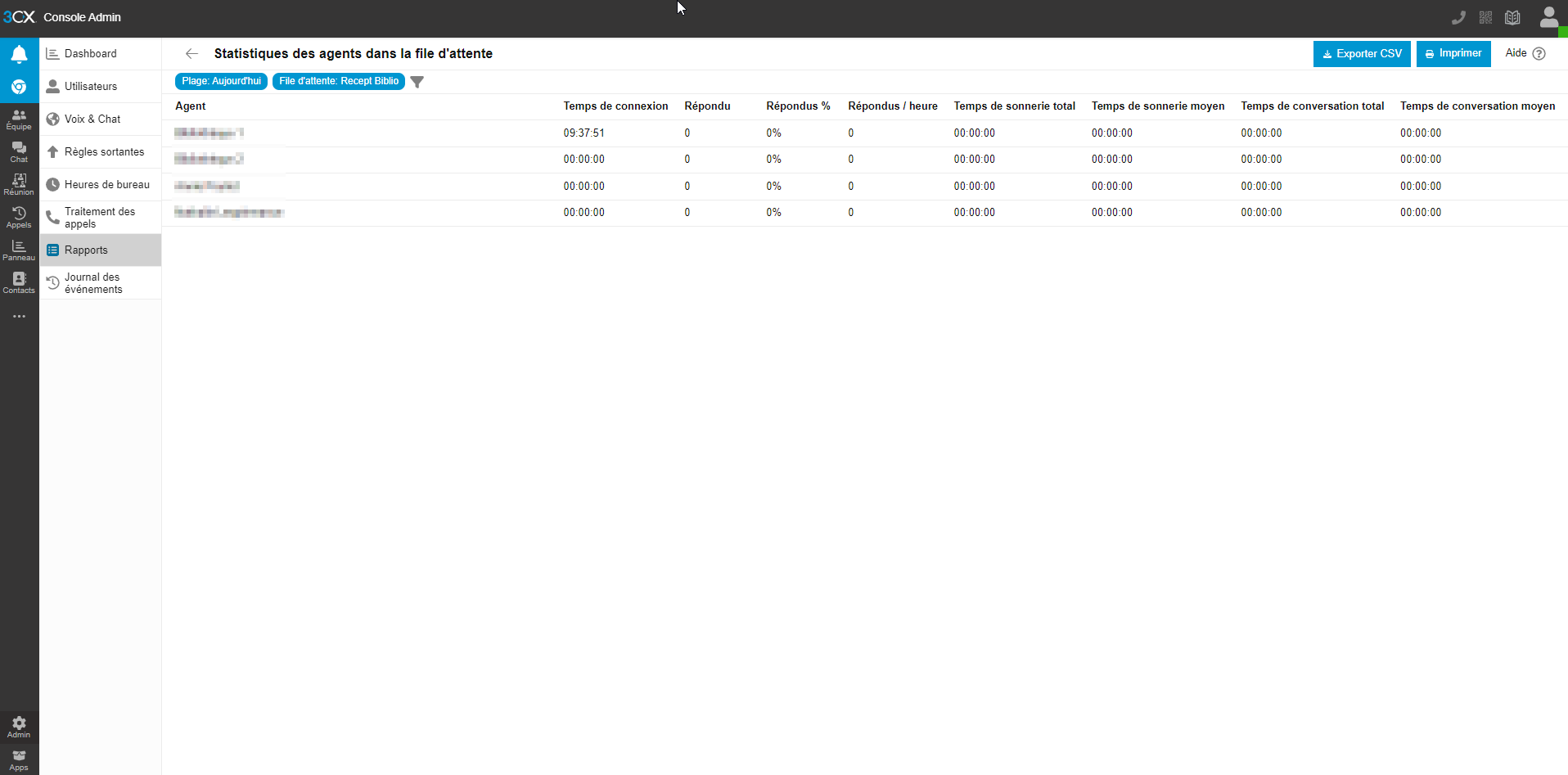
Task: Open the Réunion section
Action: 19,185
